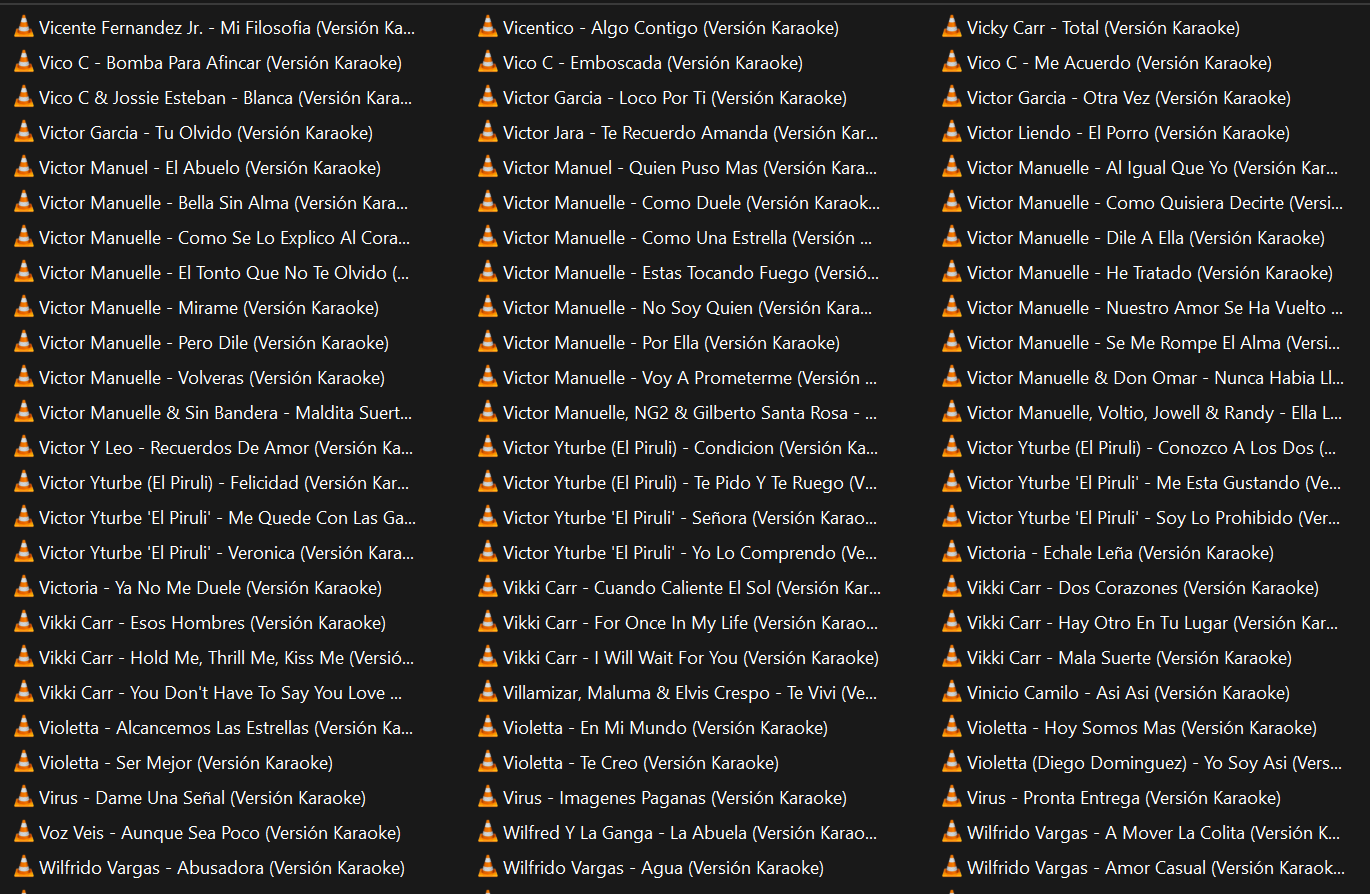Click VLC icon of Vikki Carr Esos Hombres
1370x894 pixels.
(24, 622)
